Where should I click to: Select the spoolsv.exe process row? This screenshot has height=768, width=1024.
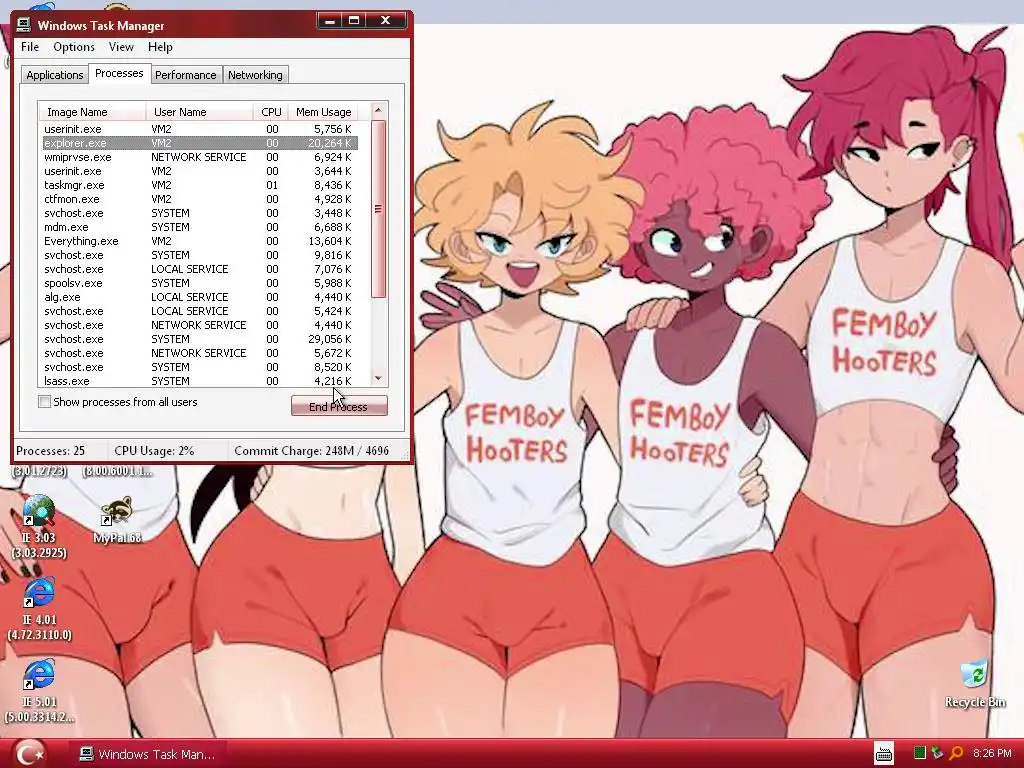coord(200,283)
